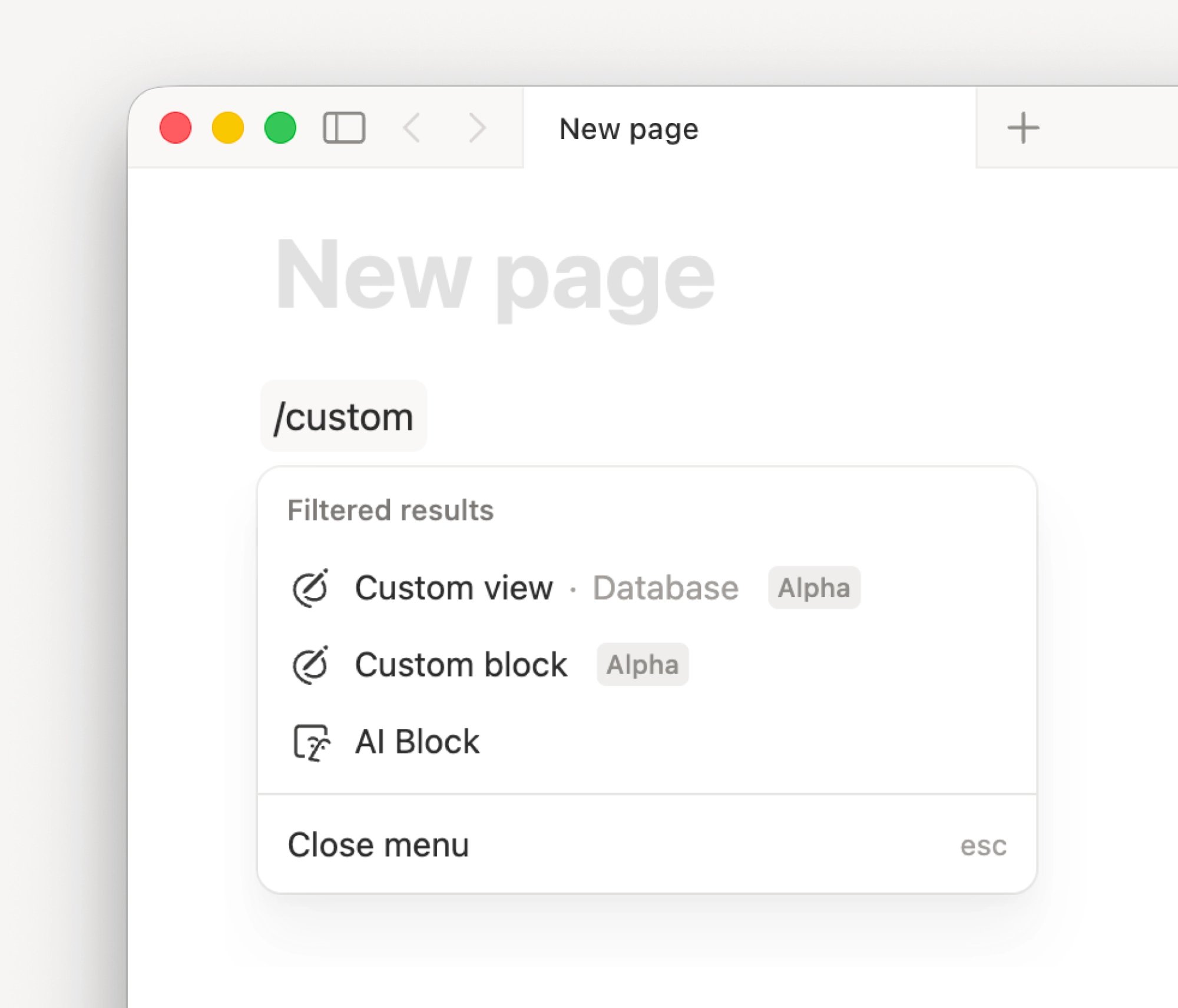Click the Alpha badge next to Custom view

[814, 588]
